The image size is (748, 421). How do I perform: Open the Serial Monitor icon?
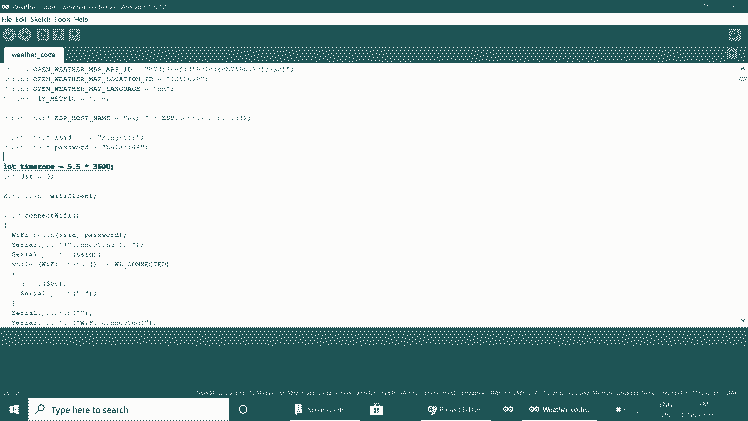point(734,34)
